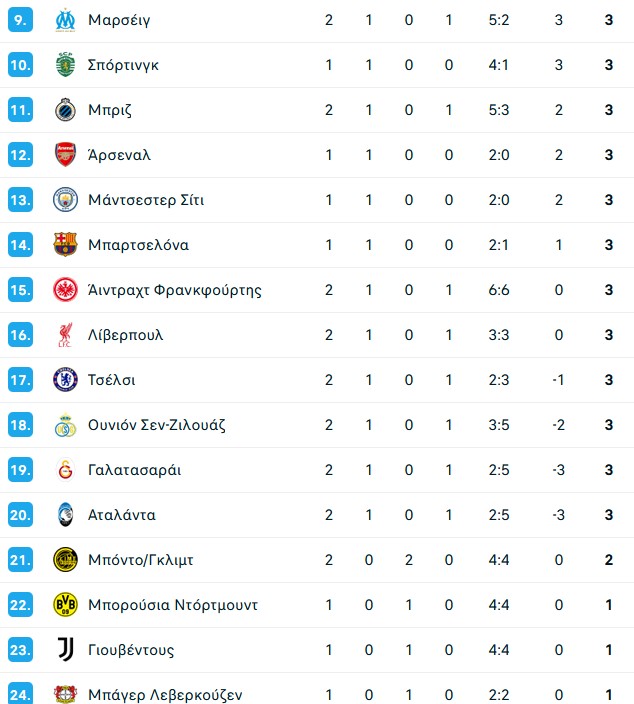Click the Arsenal crest icon
Image resolution: width=634 pixels, height=704 pixels.
tap(65, 155)
